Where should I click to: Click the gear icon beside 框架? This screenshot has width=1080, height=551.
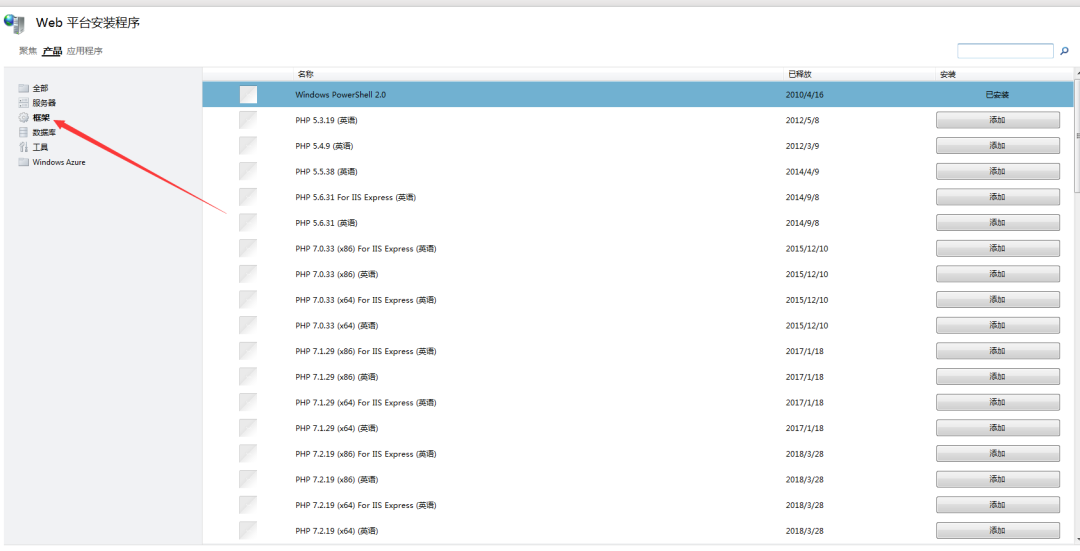(23, 118)
